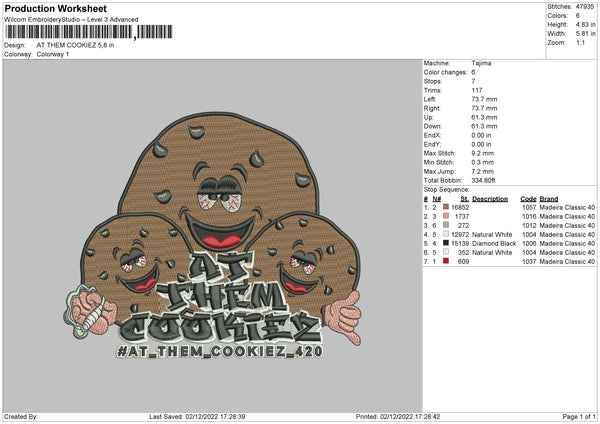Viewport: 600px width, 424px height.
Task: Click the 'Colorway 1' value
Action: pyautogui.click(x=53, y=54)
